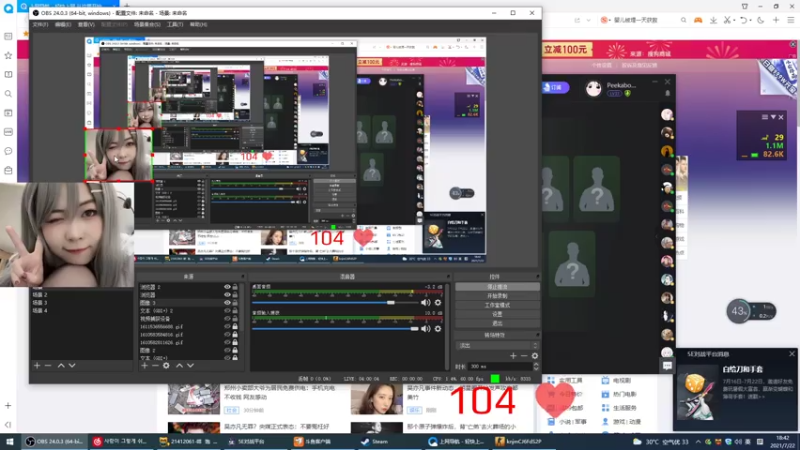Image resolution: width=800 pixels, height=450 pixels.
Task: Remove the selected source in OBS
Action: [x=155, y=365]
